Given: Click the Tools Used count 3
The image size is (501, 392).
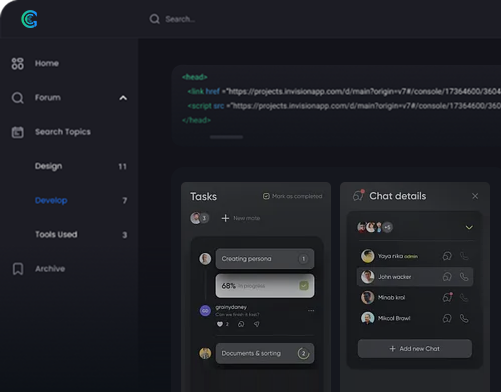Looking at the screenshot, I should click(124, 235).
